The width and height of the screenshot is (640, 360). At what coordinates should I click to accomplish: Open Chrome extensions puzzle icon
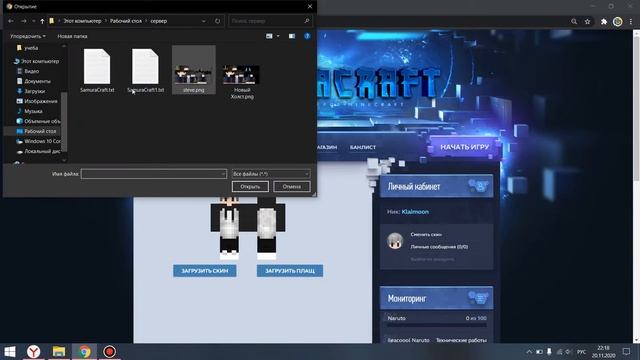point(604,21)
